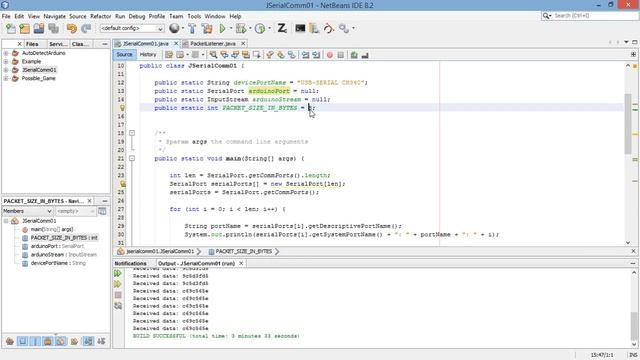
Task: Run the project with green play icon
Action: click(222, 29)
